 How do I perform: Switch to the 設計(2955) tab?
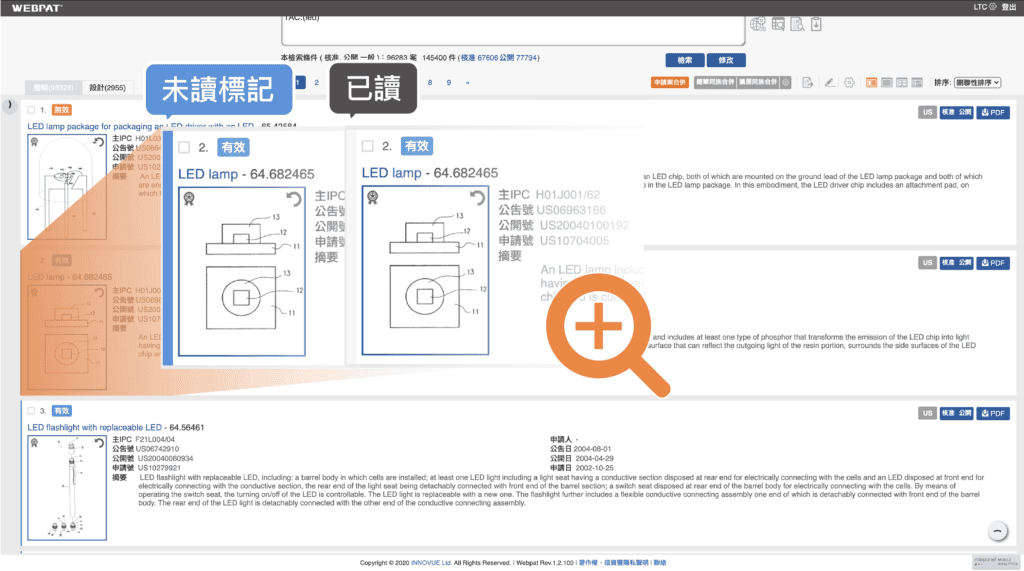pos(108,88)
